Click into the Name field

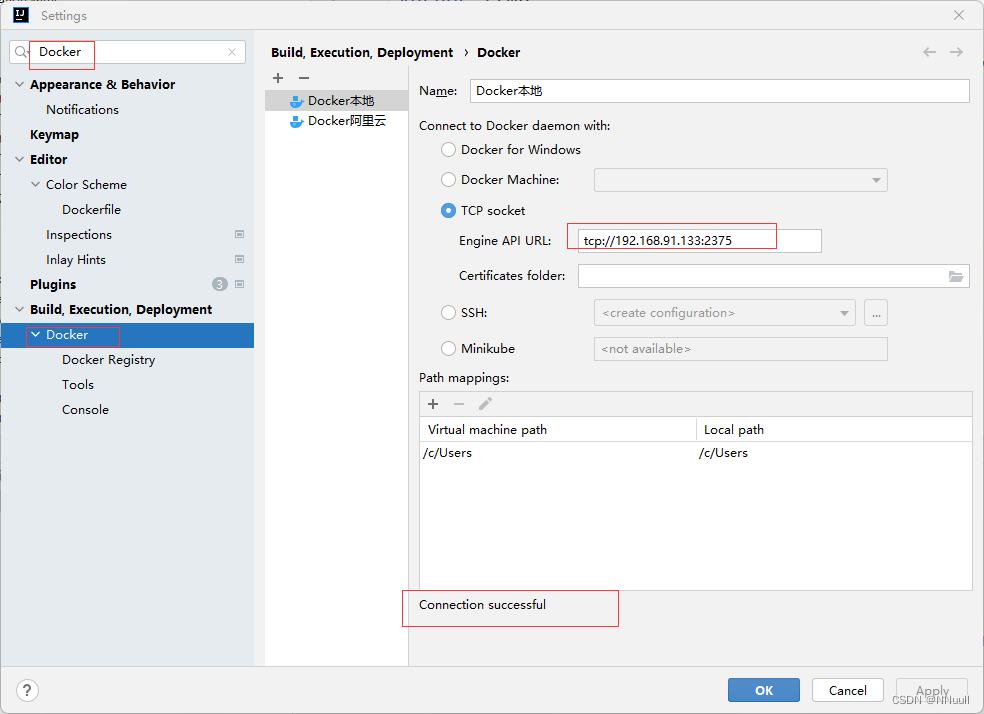coord(720,91)
